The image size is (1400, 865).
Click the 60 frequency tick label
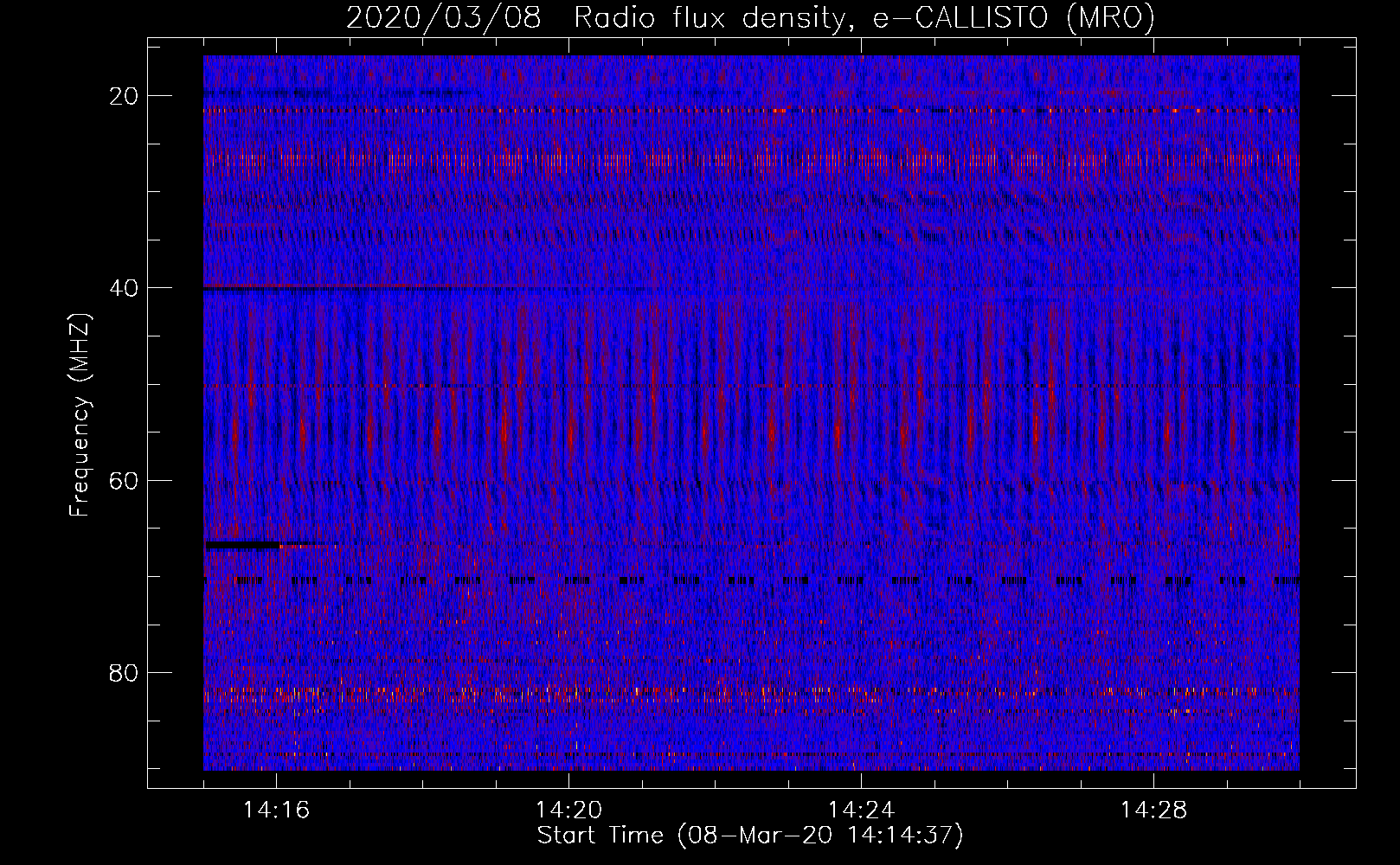125,480
